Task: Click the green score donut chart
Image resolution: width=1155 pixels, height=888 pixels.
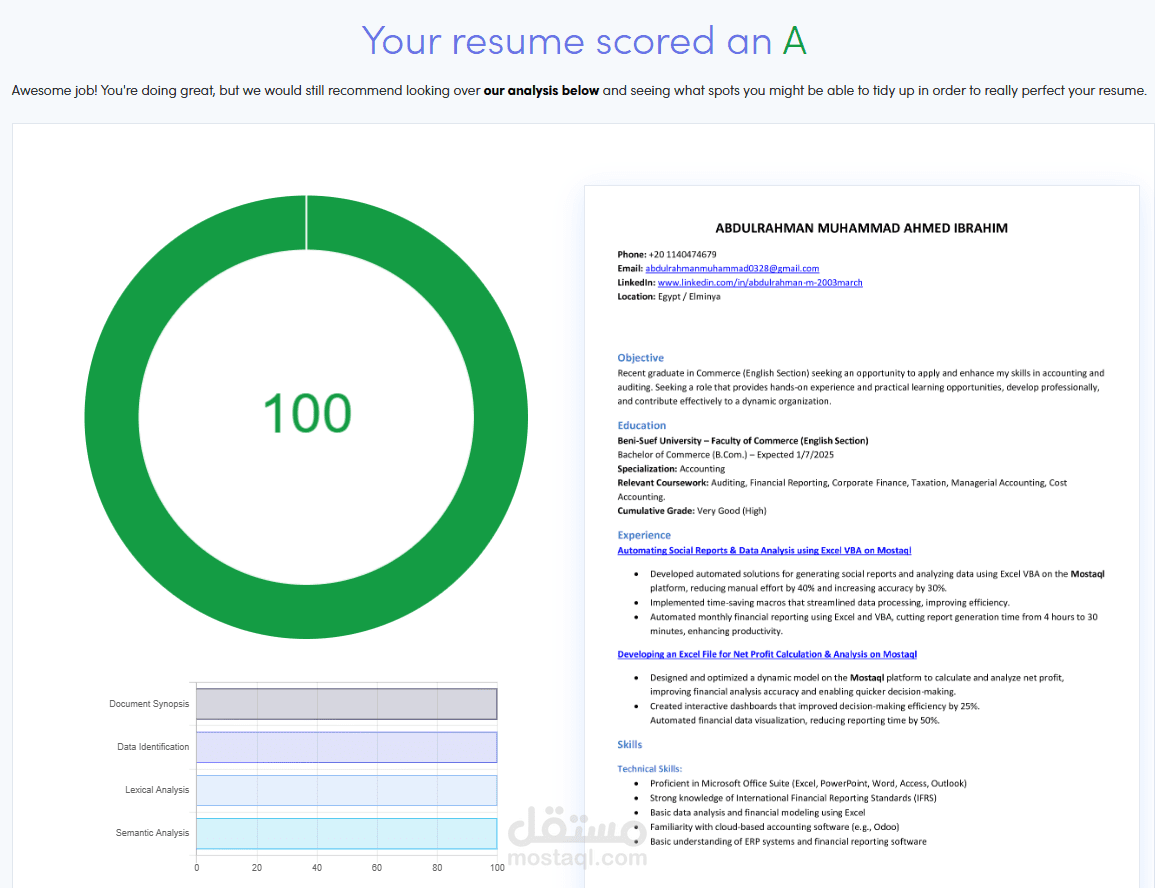Action: pyautogui.click(x=307, y=230)
